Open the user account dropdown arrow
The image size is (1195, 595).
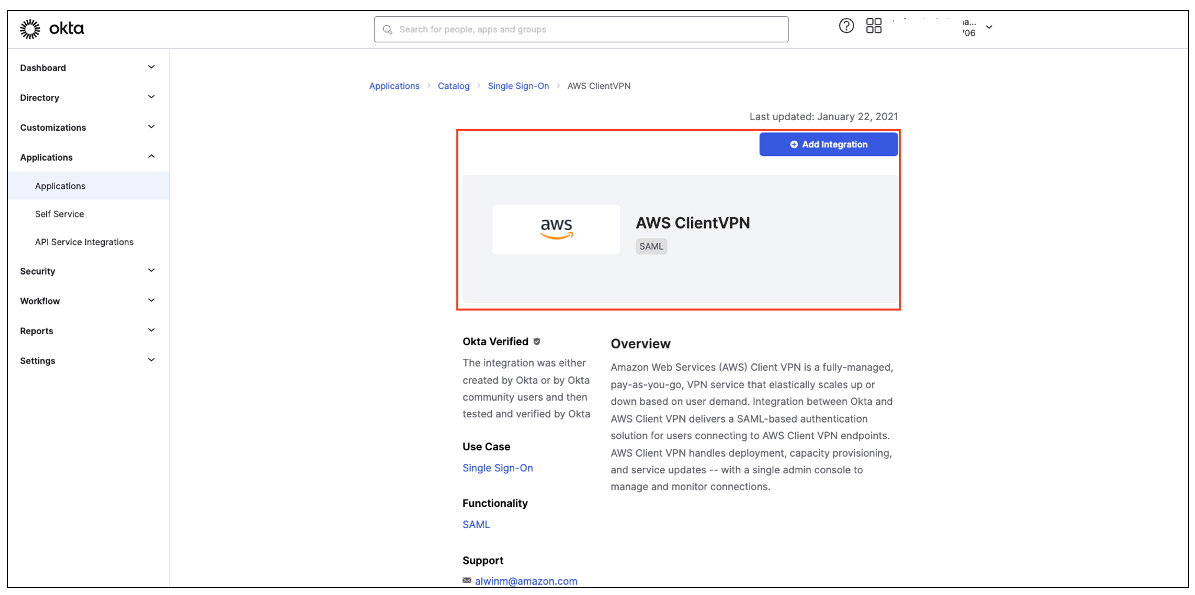[x=989, y=27]
